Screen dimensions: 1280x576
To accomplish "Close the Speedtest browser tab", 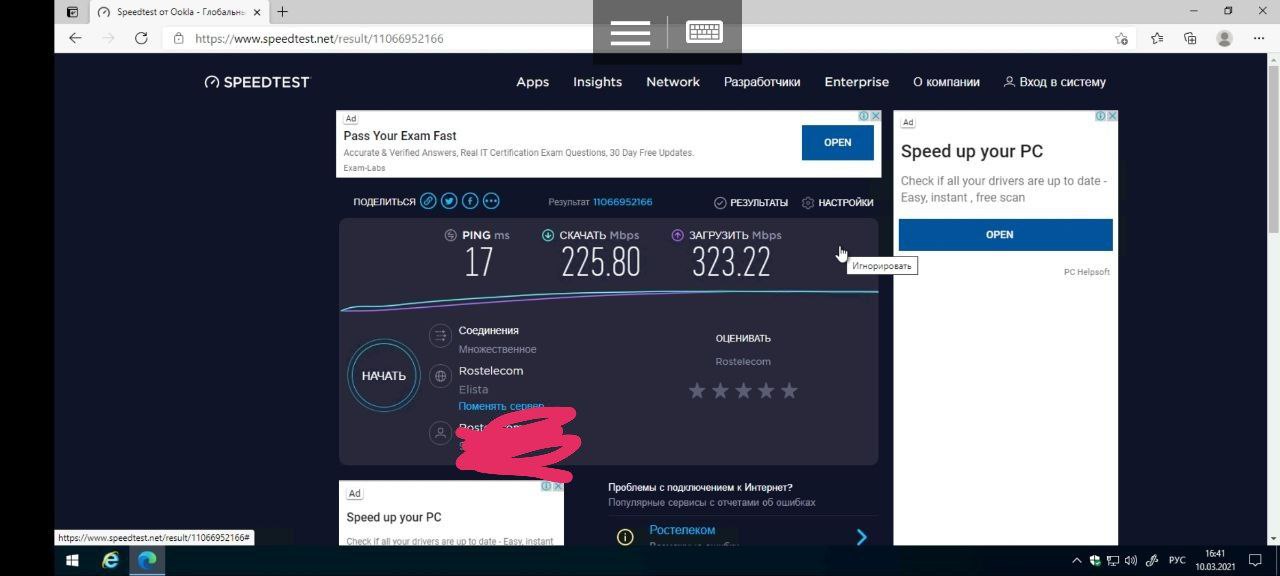I will click(x=257, y=12).
